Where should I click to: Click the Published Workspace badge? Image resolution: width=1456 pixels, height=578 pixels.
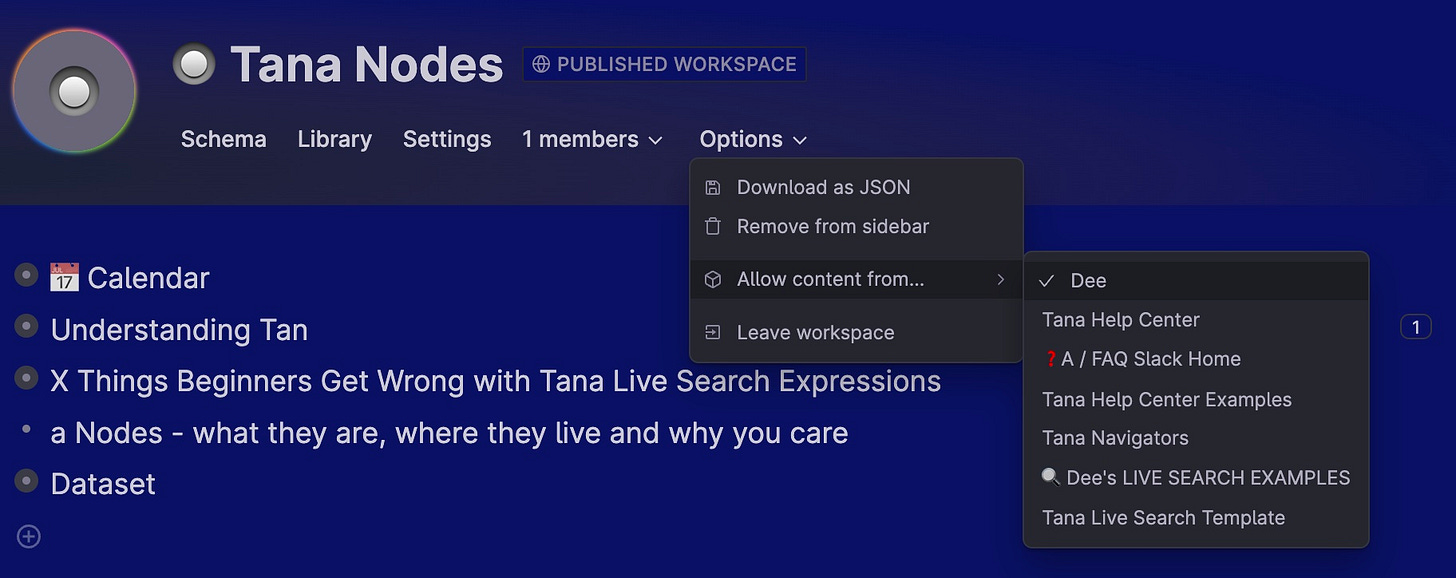pos(664,64)
